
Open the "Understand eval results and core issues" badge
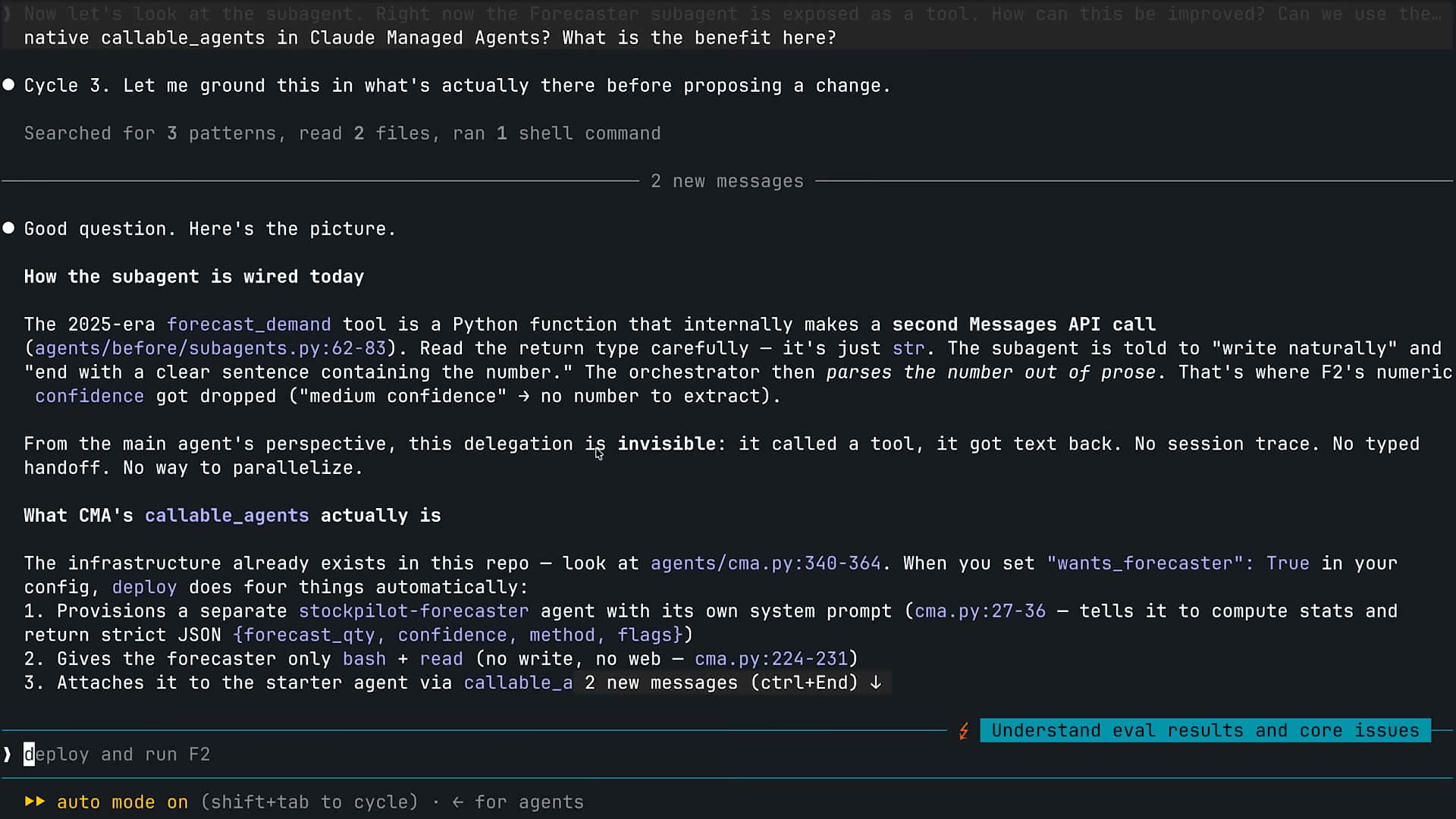tap(1205, 730)
